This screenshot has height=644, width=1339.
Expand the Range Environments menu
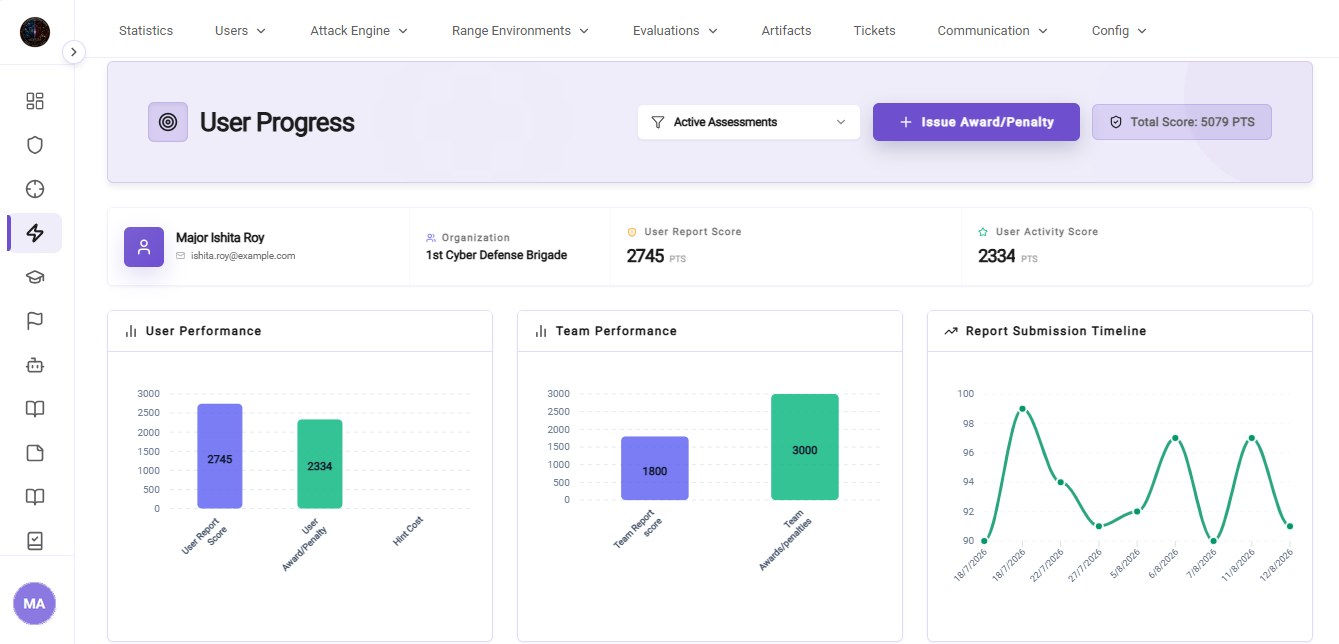[x=520, y=31]
